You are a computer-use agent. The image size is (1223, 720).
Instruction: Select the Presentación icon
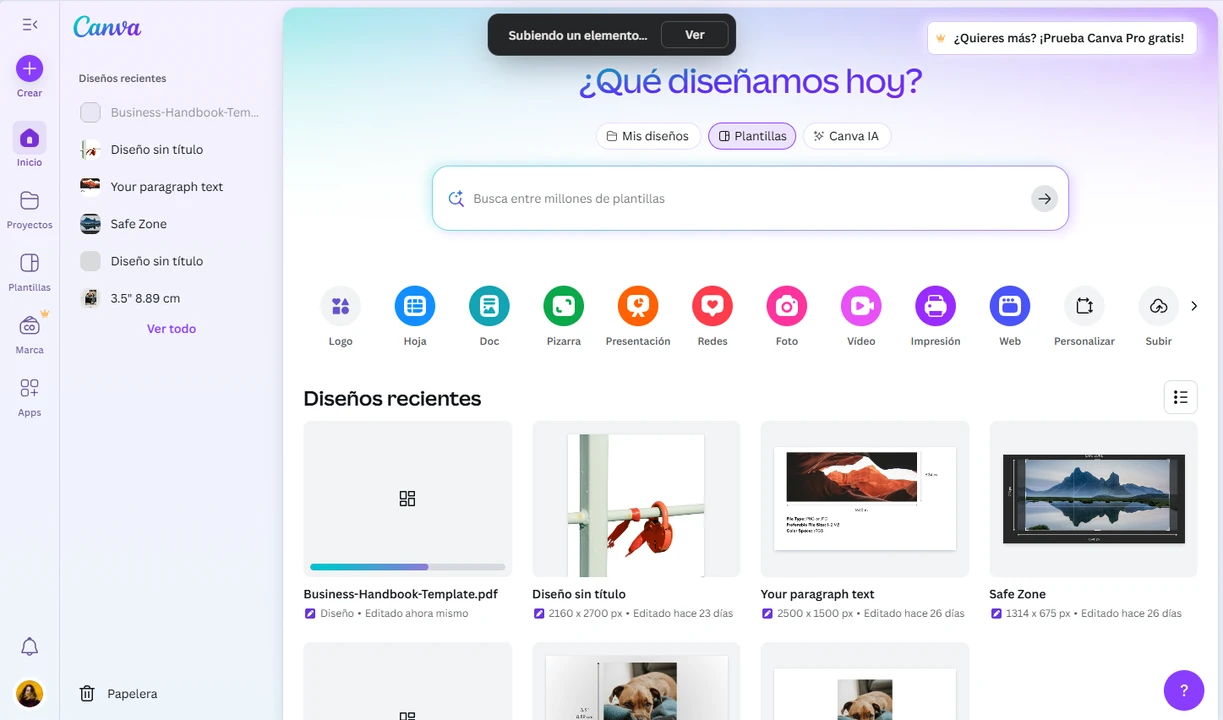coord(638,306)
